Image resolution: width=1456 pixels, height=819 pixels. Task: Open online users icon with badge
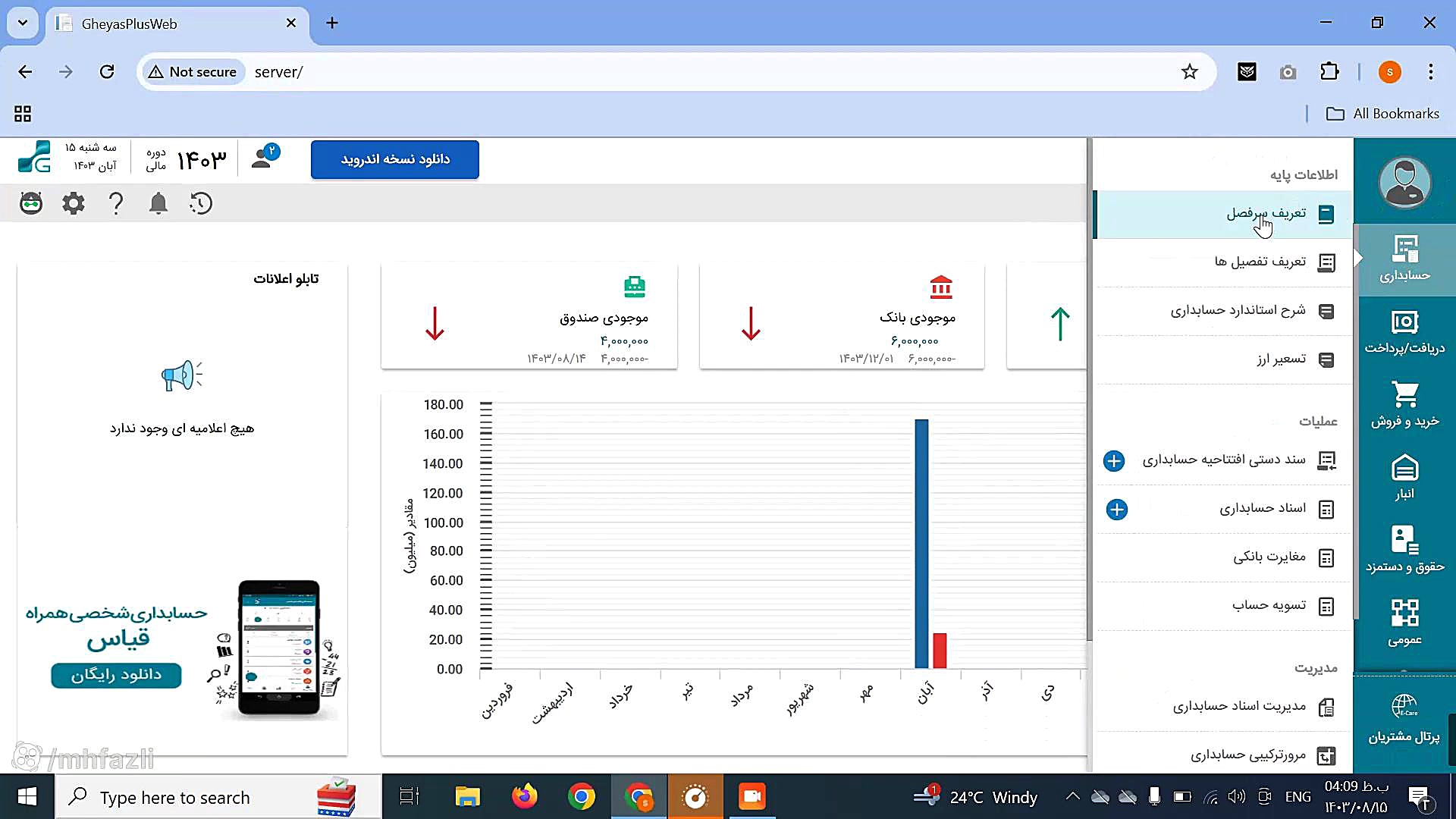(265, 156)
